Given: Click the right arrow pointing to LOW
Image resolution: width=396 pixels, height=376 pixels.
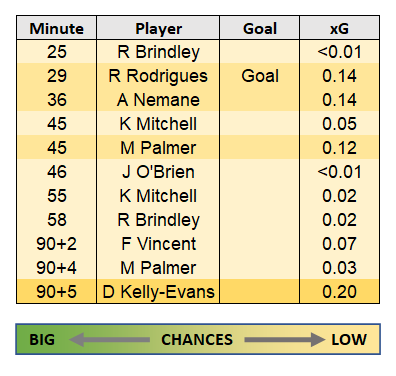Looking at the screenshot, I should [284, 340].
